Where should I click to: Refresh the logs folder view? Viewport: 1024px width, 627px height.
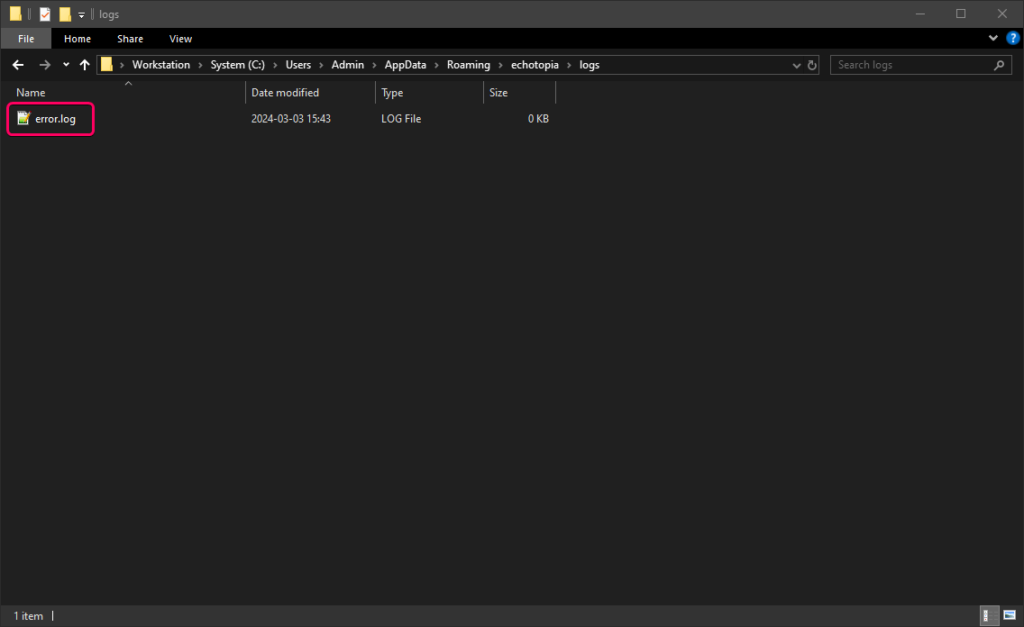point(811,64)
